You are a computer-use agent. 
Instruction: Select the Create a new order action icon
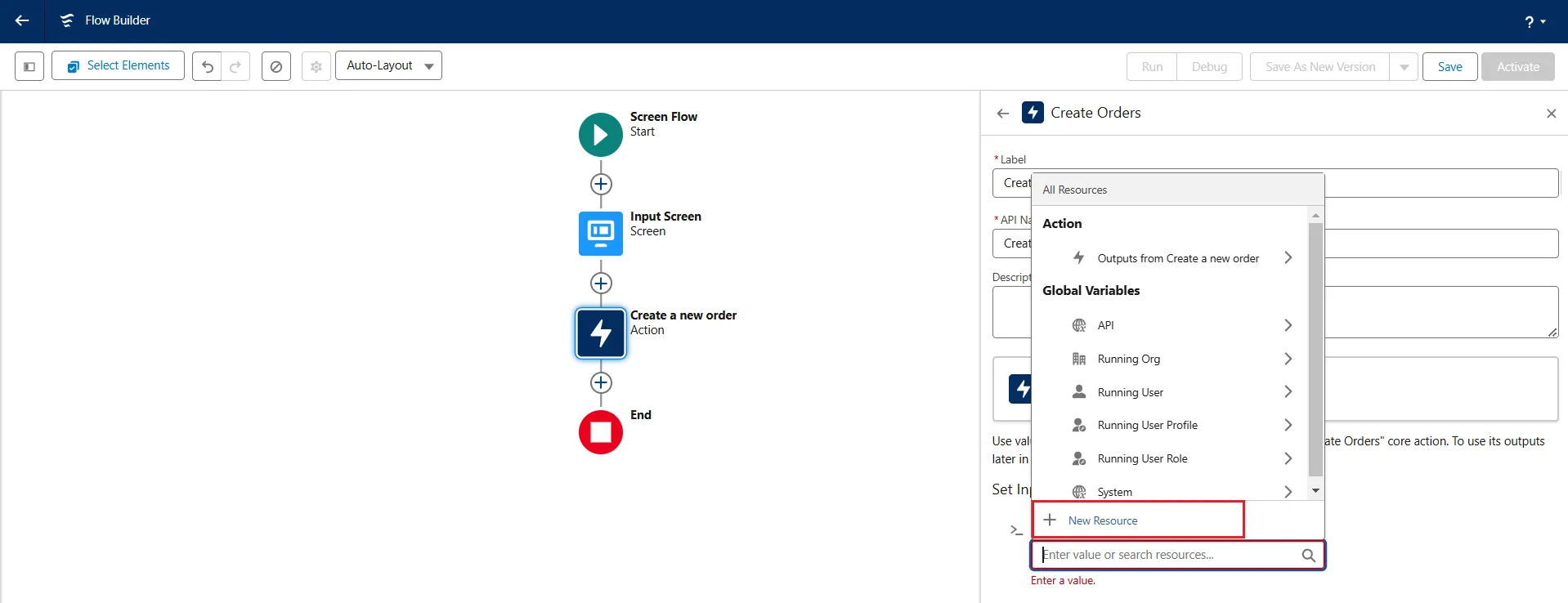pos(600,333)
